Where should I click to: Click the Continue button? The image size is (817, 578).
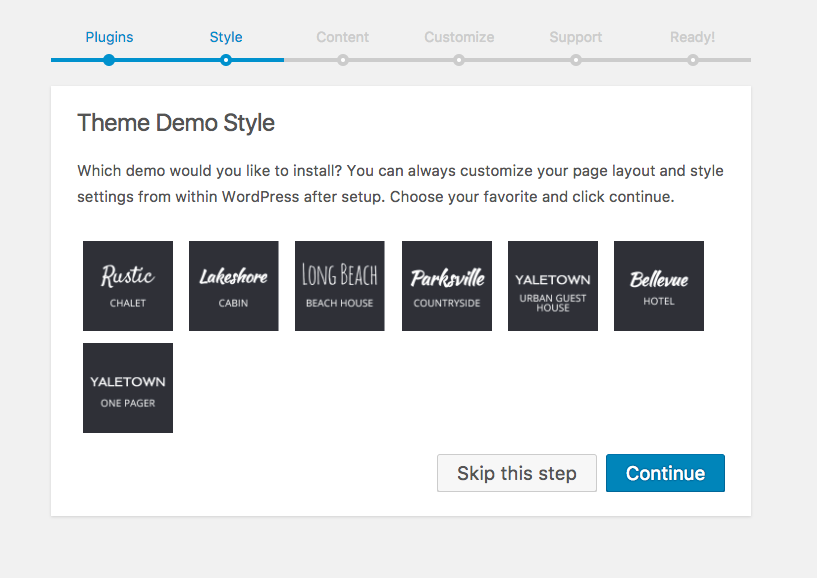tap(665, 473)
